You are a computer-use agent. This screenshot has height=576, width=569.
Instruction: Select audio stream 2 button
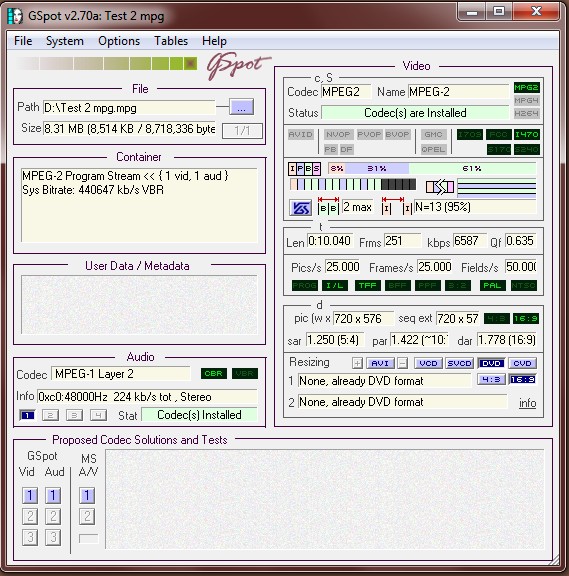50,415
